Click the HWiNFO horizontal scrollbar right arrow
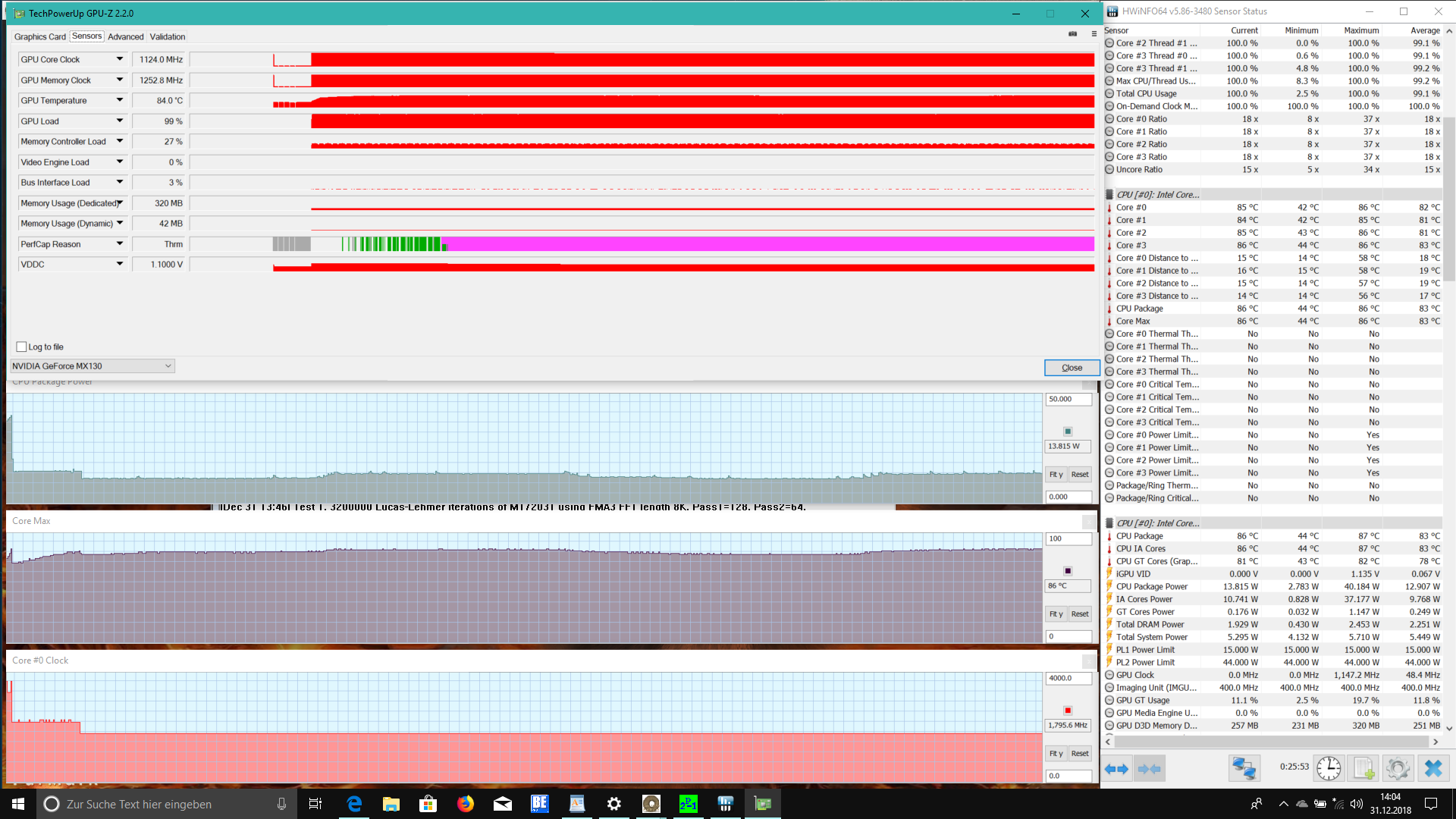The image size is (1456, 819). [x=1436, y=742]
